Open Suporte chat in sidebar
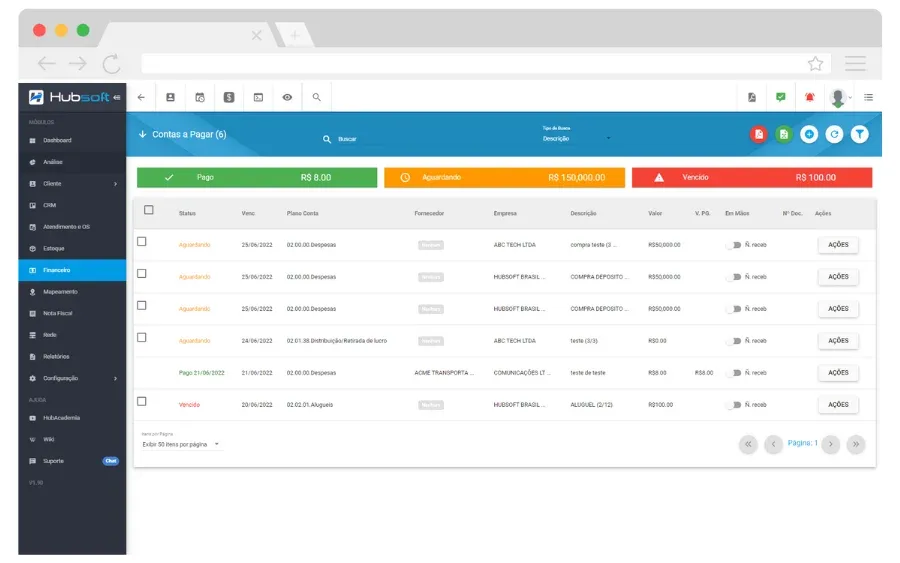Viewport: 900px width, 563px height. [72, 461]
